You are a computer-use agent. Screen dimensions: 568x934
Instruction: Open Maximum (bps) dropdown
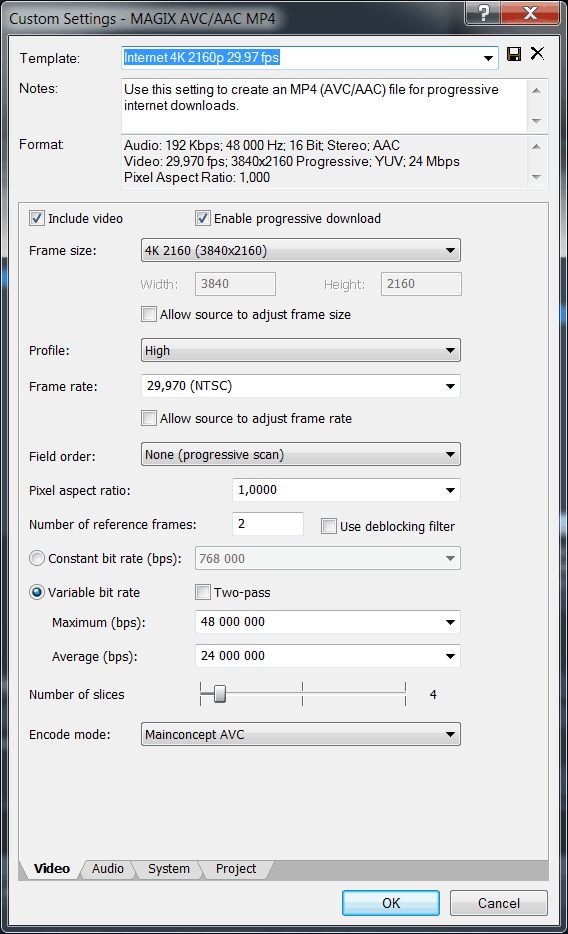[450, 622]
